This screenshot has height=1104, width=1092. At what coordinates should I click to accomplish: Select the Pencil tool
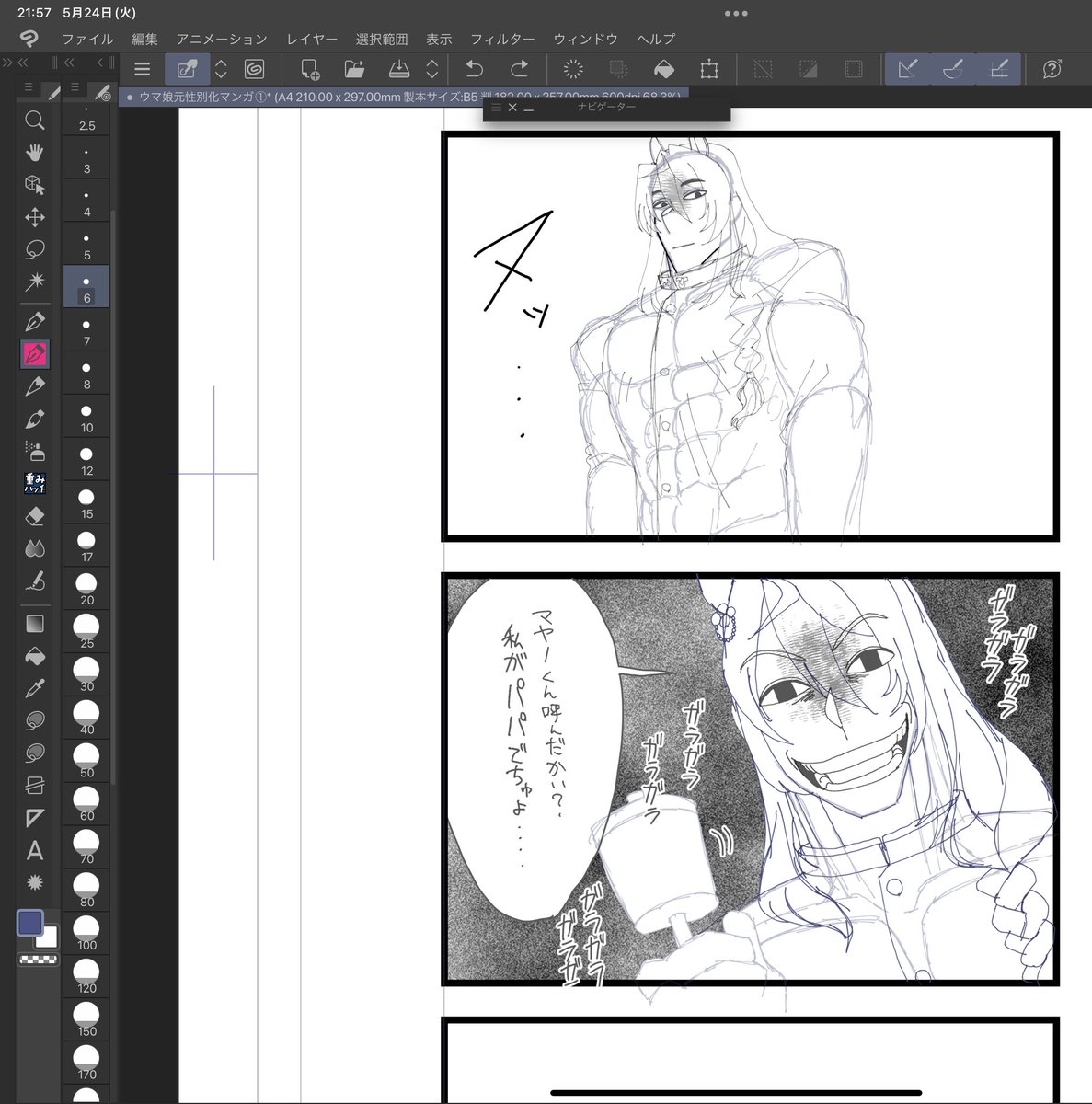click(x=35, y=386)
